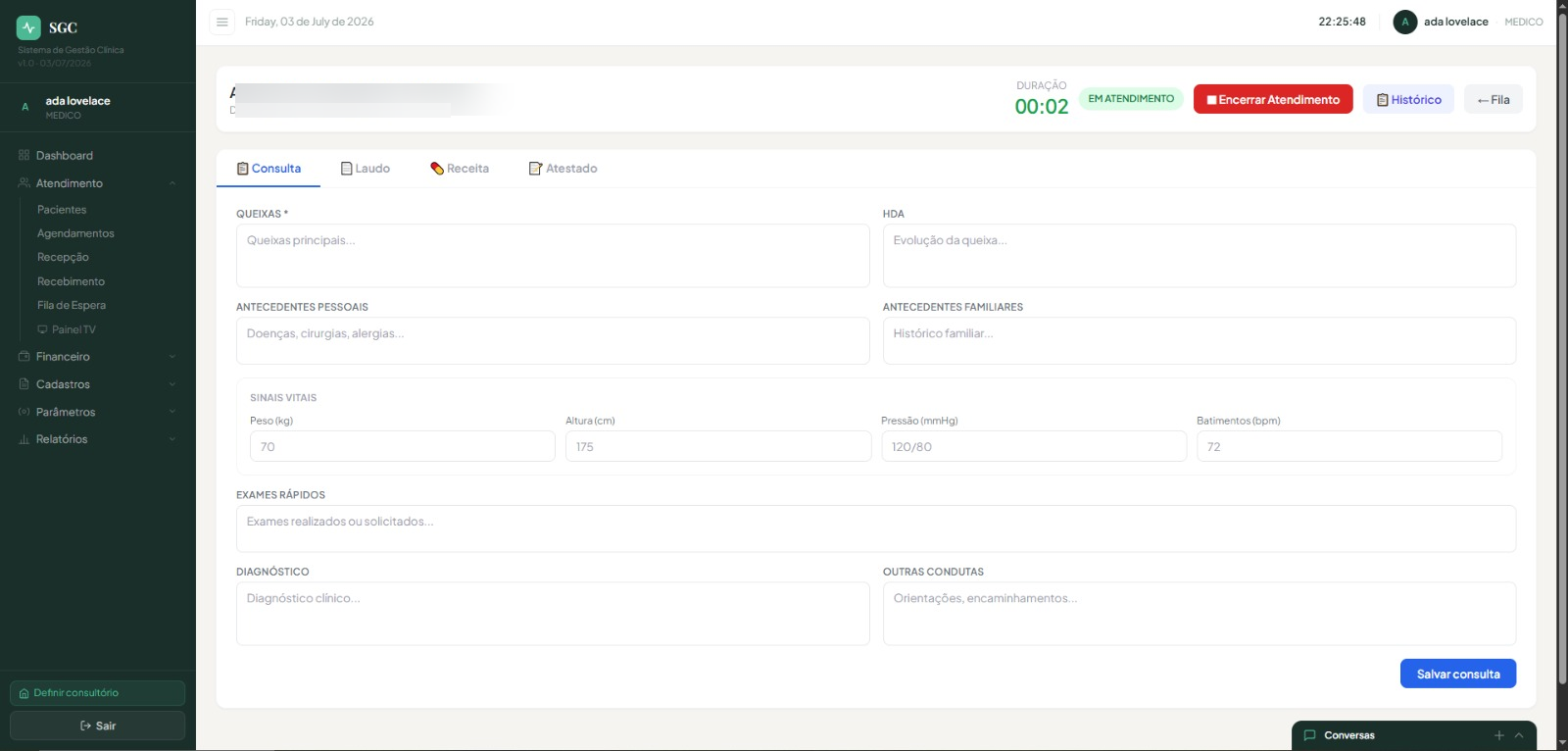1568x751 pixels.
Task: Click the Laudo document icon
Action: coord(346,169)
